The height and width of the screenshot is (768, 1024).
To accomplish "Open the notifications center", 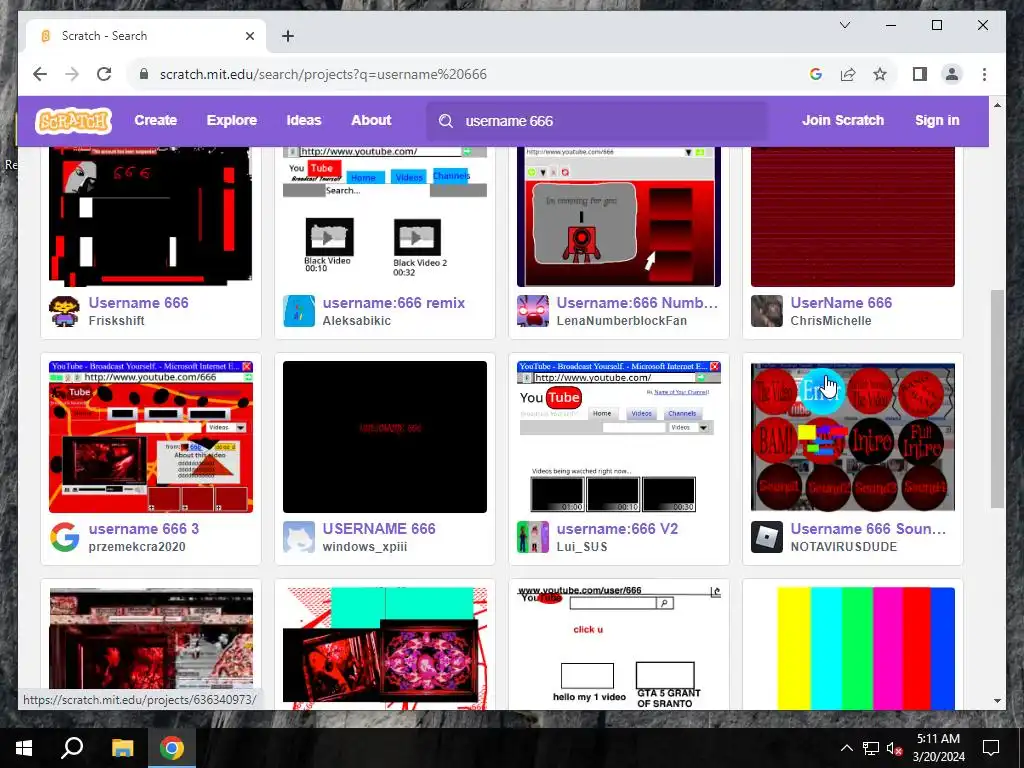I will 991,748.
